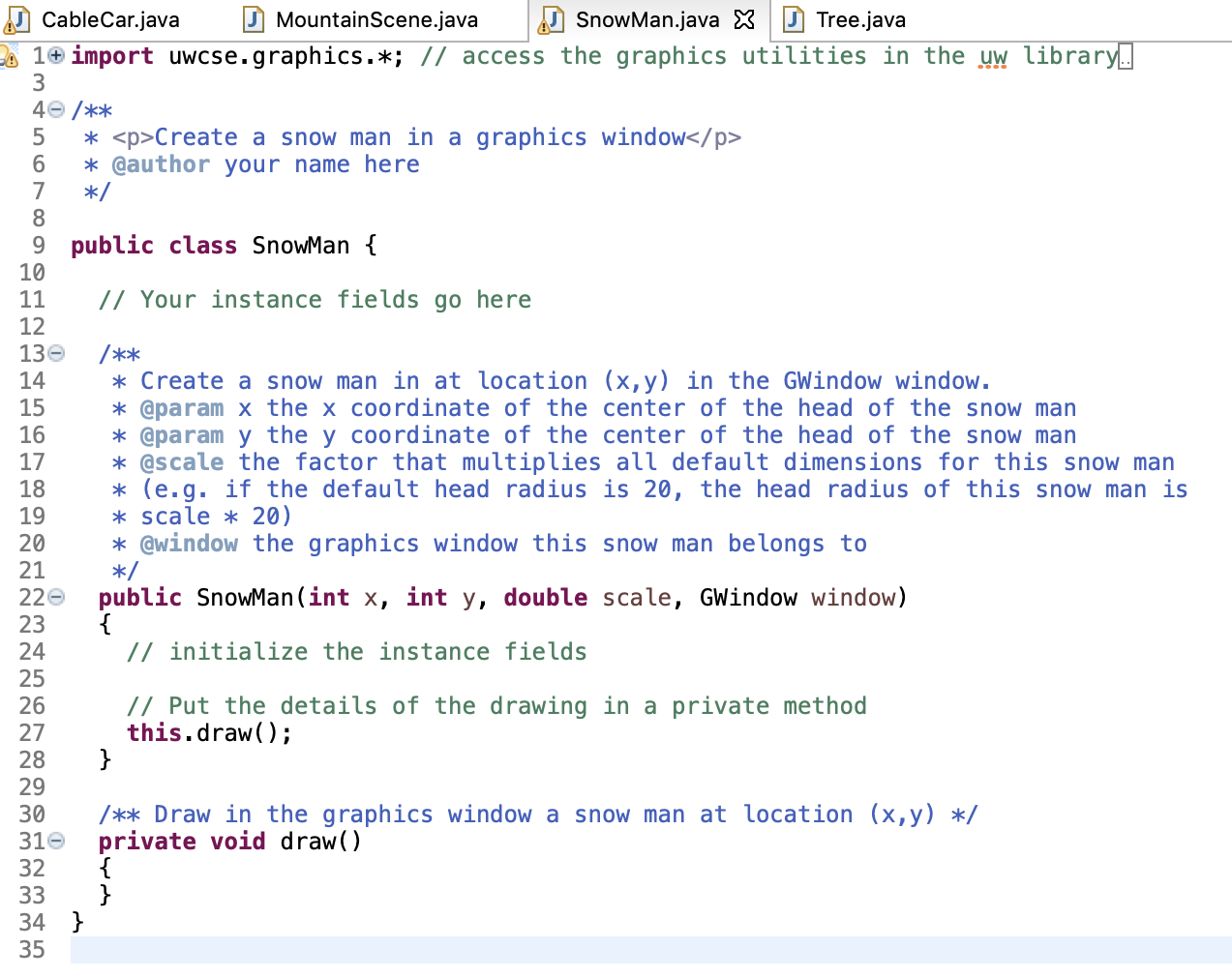Screen dimensions: 1232x978
Task: Click on the this.draw() method call
Action: [x=208, y=732]
